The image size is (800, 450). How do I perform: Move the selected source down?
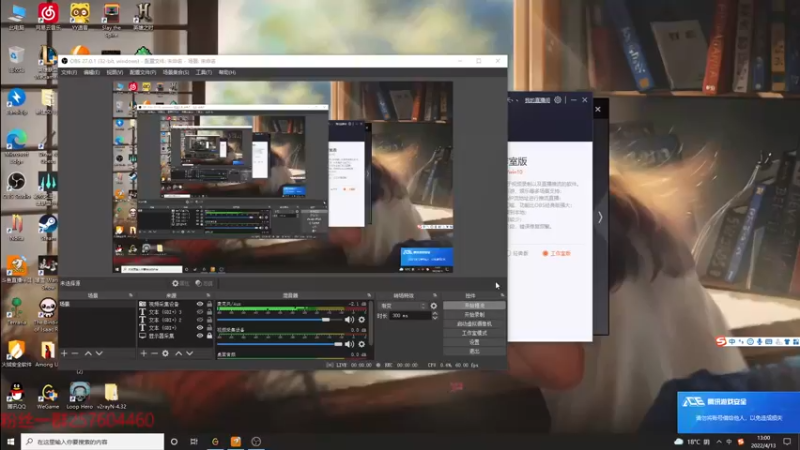pyautogui.click(x=190, y=353)
